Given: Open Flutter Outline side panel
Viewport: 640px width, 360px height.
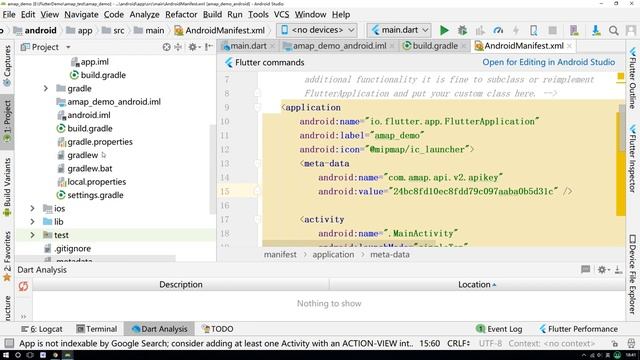Looking at the screenshot, I should (x=632, y=78).
